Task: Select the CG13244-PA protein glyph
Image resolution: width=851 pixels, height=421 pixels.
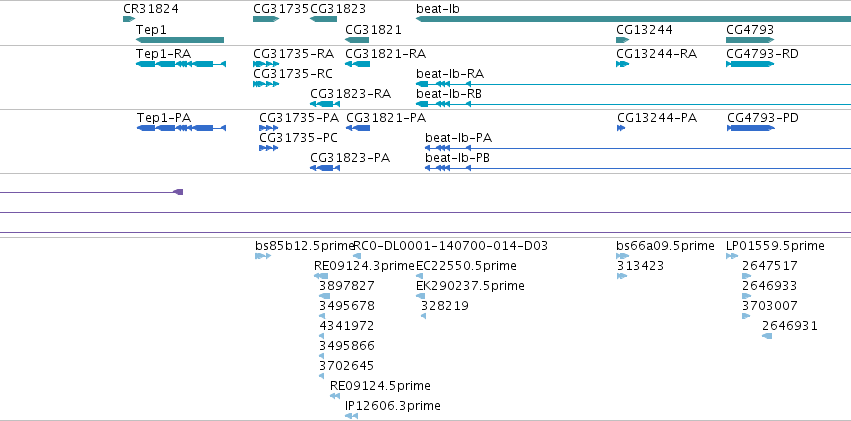Action: pos(621,128)
